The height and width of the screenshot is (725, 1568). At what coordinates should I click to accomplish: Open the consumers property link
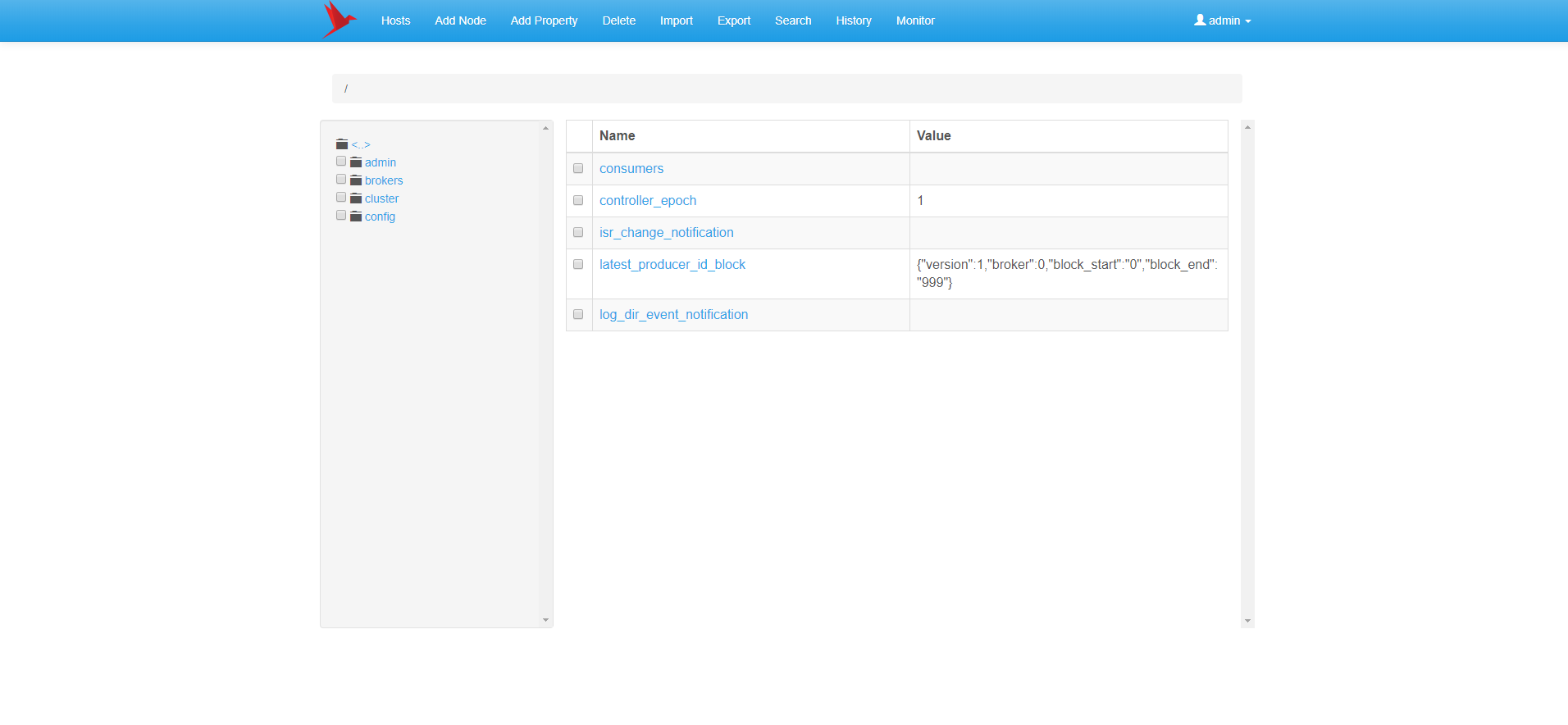(x=631, y=168)
